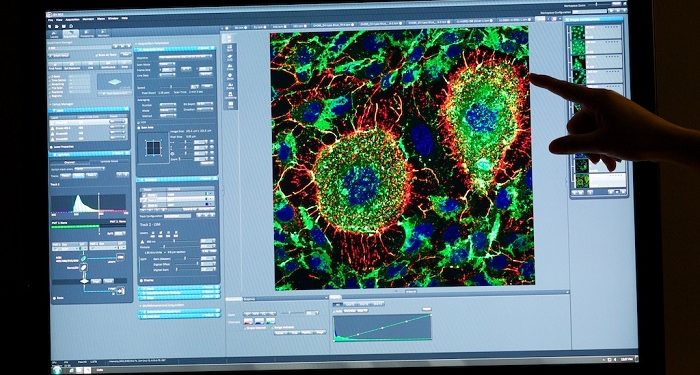700x375 pixels.
Task: Open the Windows Start button
Action: 57,370
